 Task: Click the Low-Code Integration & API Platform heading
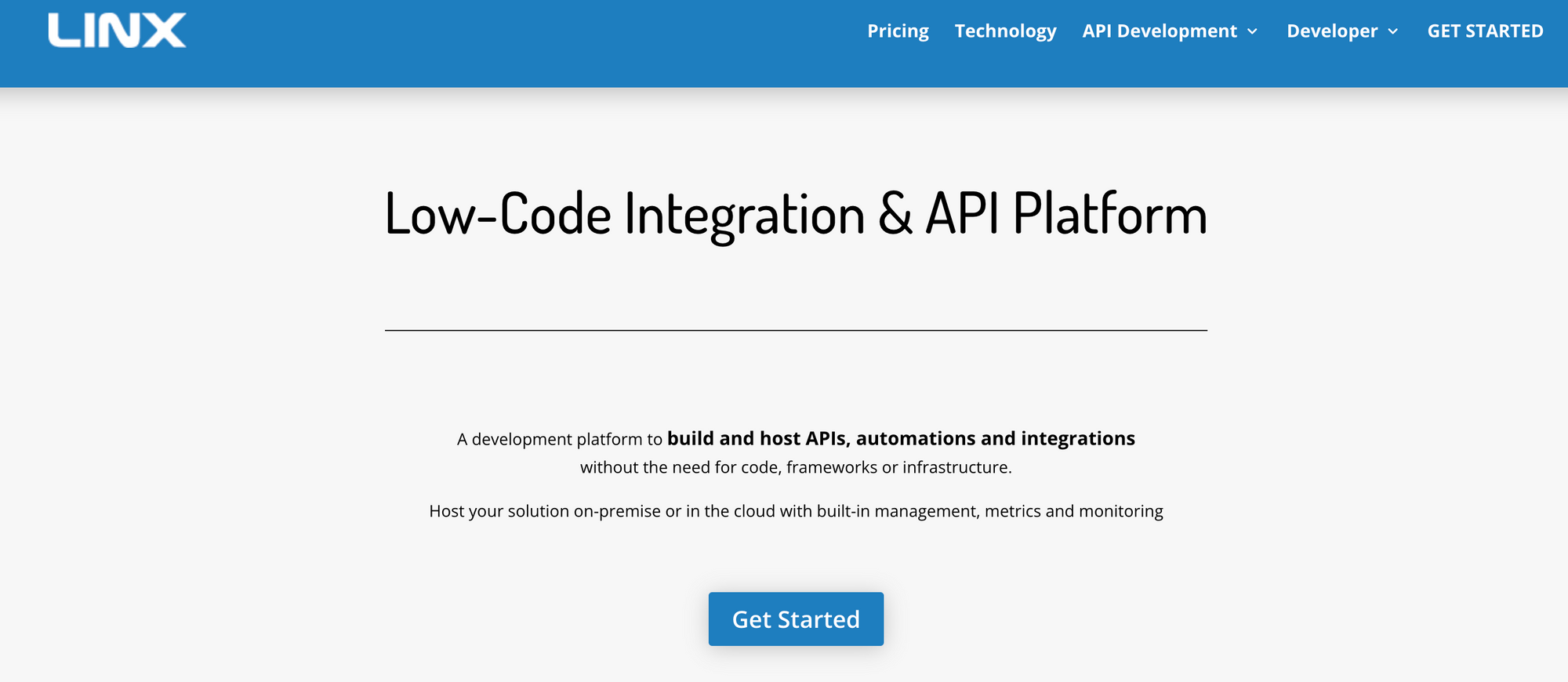point(796,214)
